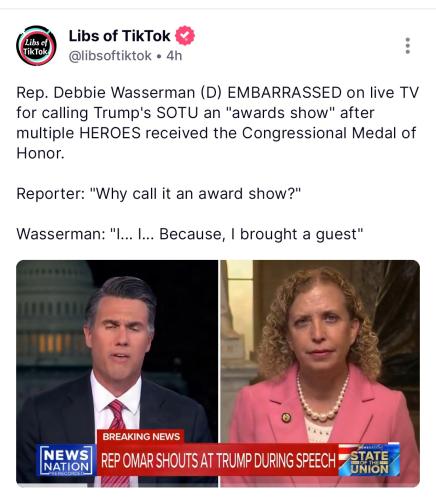This screenshot has width=436, height=500.
Task: Open the @libsoftiktok handle link
Action: [110, 56]
